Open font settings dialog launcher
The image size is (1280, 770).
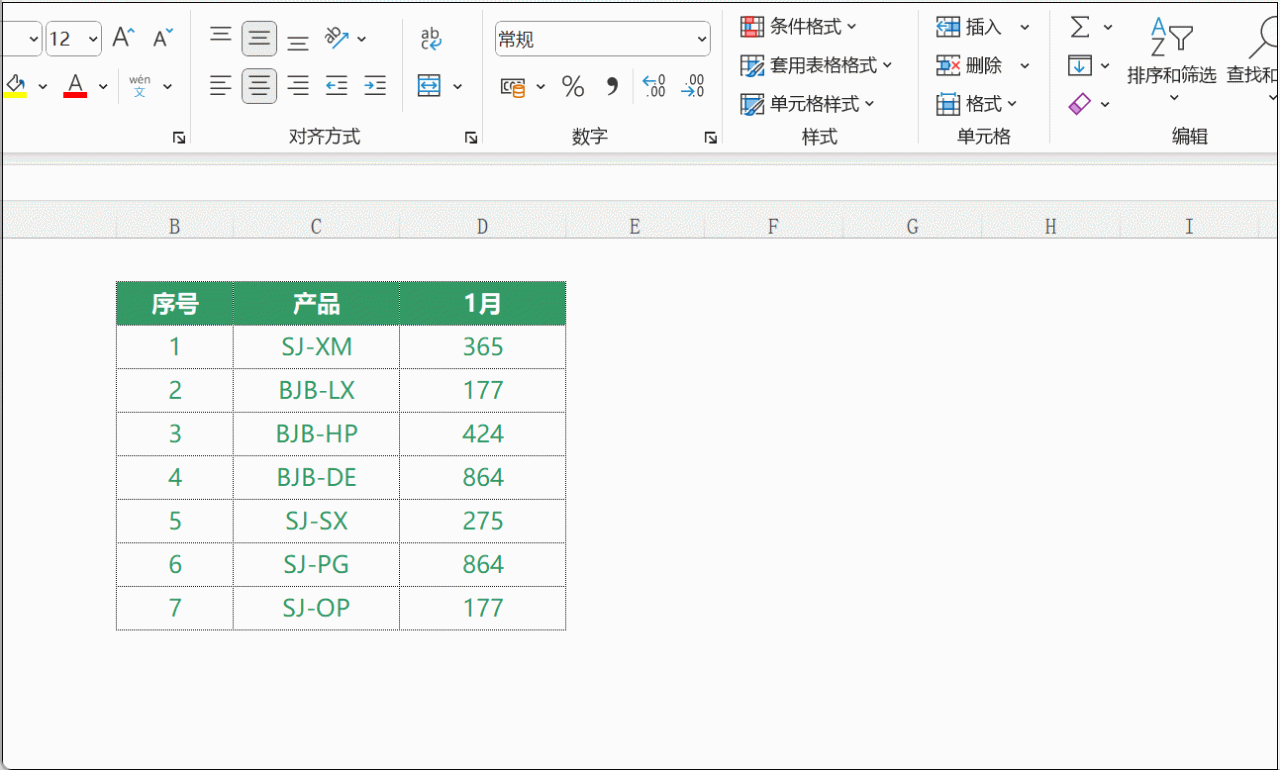click(179, 138)
